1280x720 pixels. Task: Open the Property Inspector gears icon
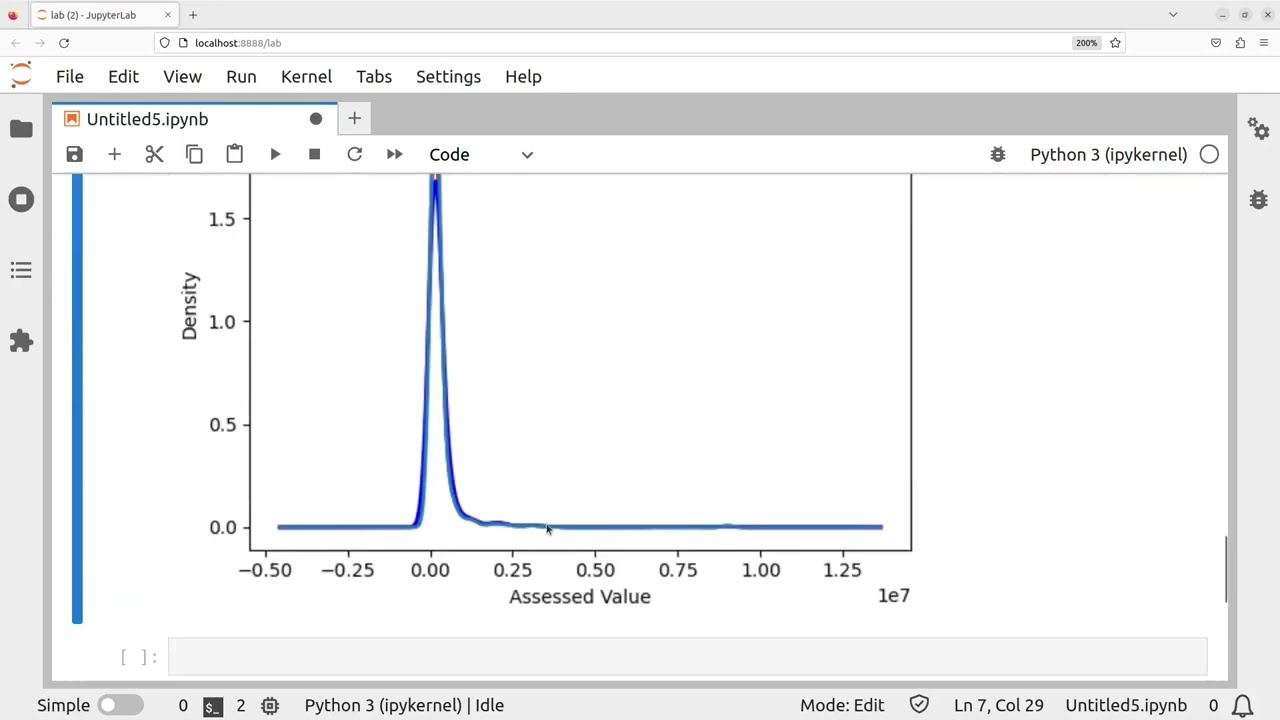1258,129
